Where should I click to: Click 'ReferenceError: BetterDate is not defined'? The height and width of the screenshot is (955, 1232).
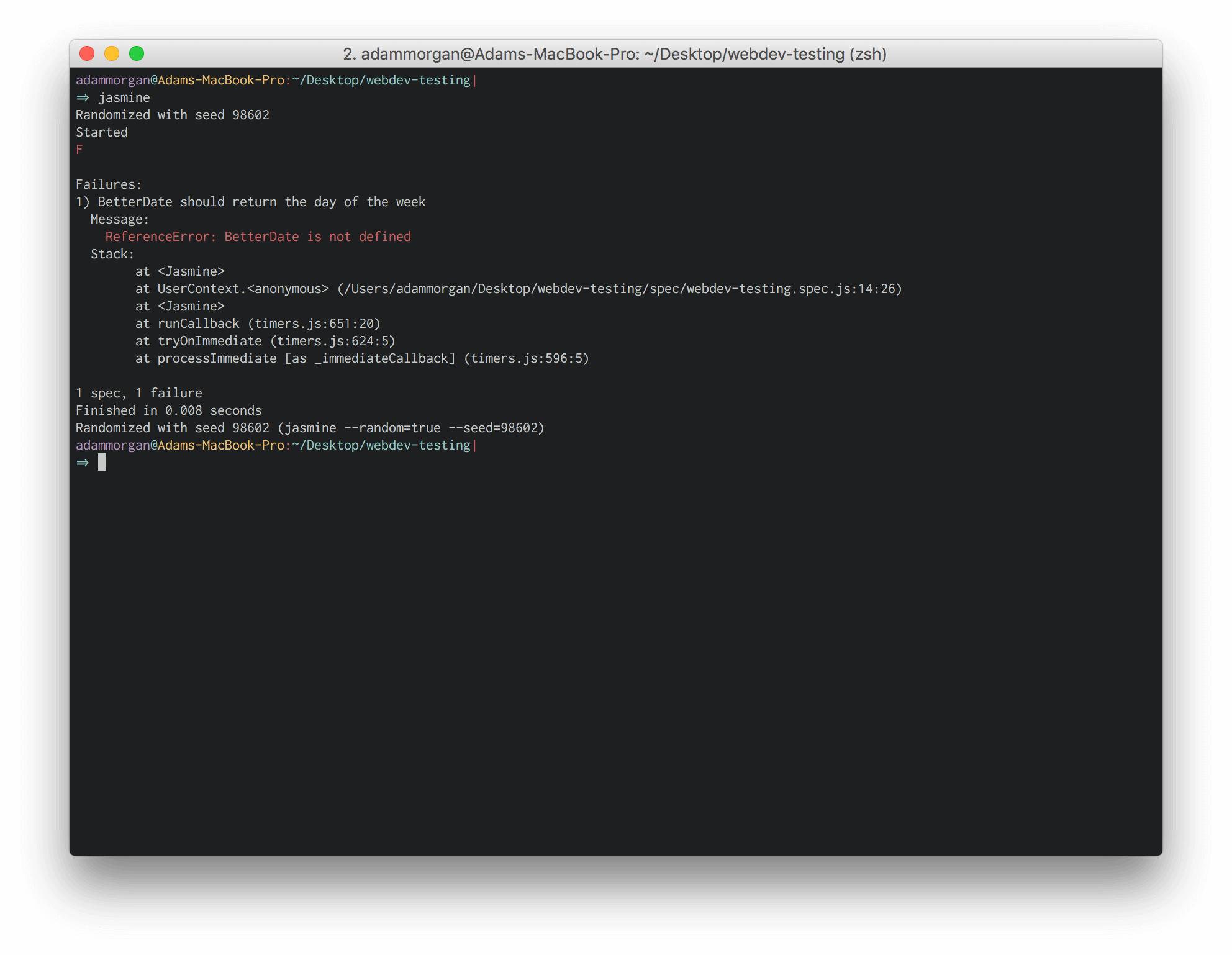258,237
